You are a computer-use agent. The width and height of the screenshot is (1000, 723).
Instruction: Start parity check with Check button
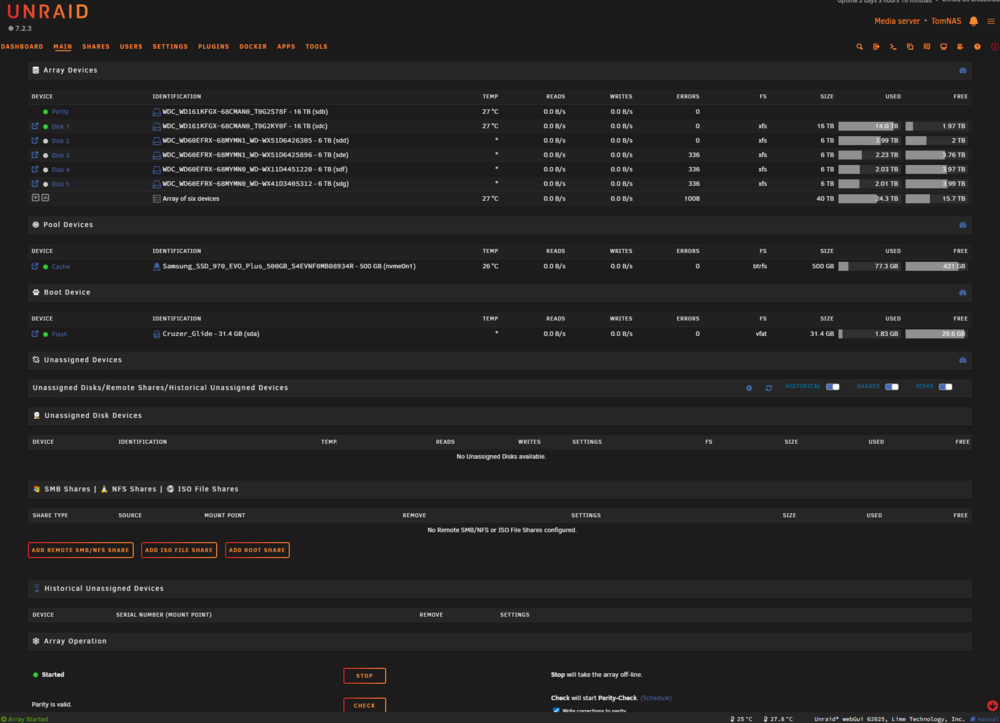click(364, 705)
